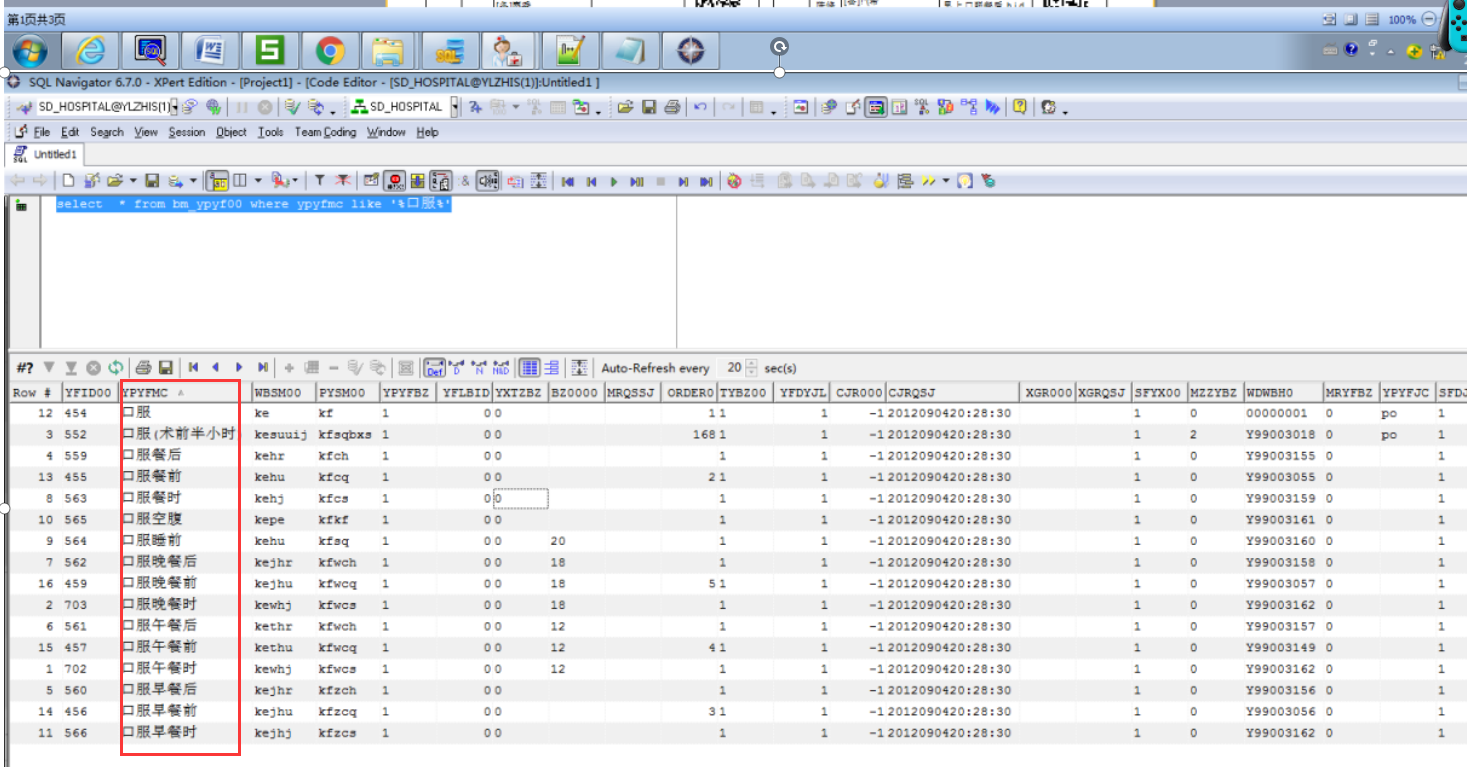Open the Session menu
This screenshot has height=767, width=1467.
(x=186, y=132)
